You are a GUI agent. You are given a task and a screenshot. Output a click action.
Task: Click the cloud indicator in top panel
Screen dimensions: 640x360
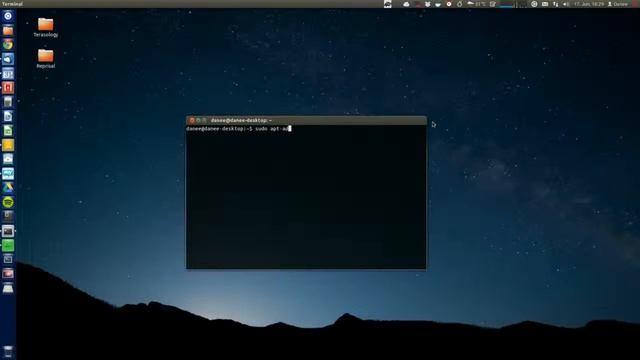[x=406, y=4]
